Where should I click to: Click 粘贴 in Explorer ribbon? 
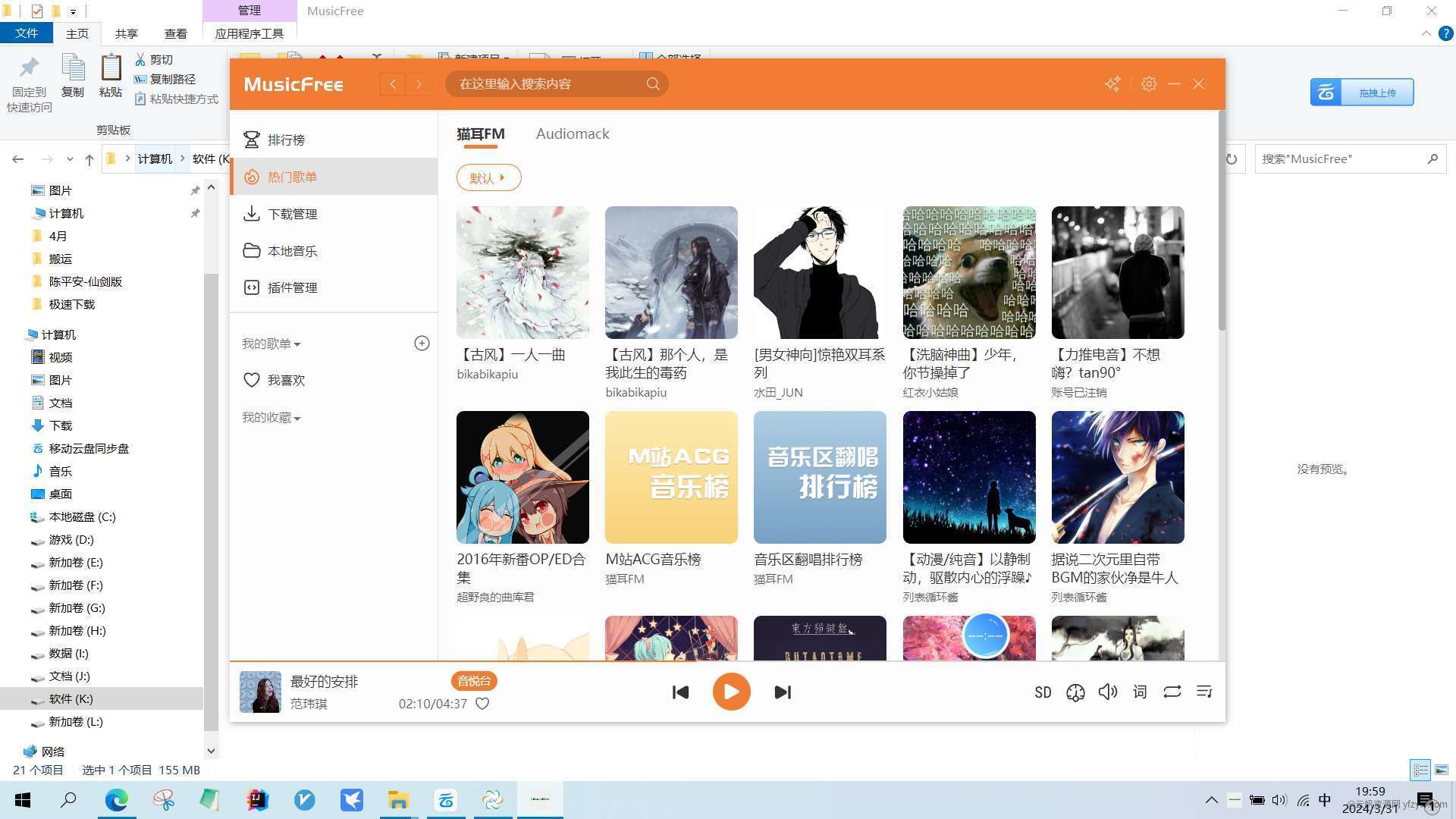[x=111, y=75]
